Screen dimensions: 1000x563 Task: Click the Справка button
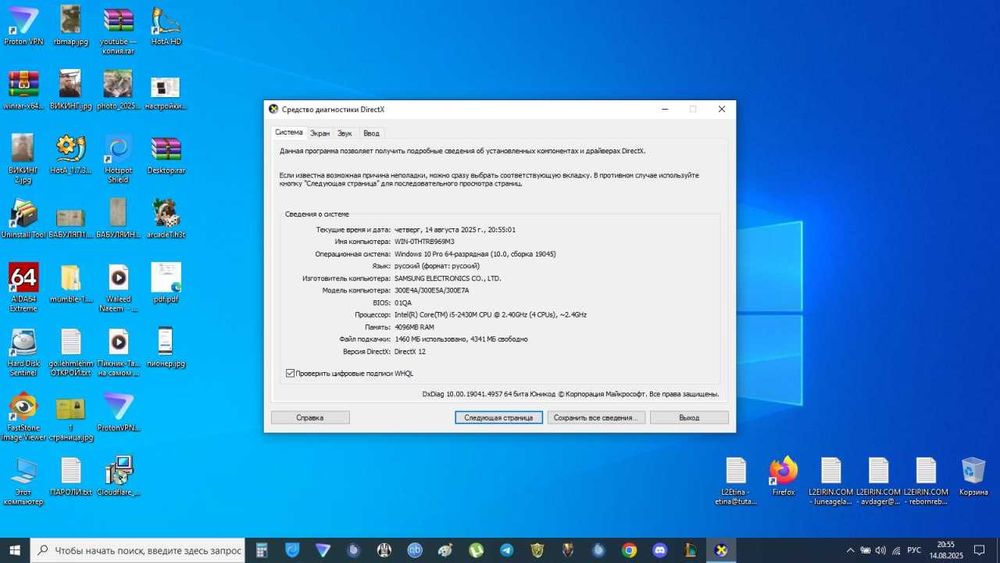[x=310, y=418]
